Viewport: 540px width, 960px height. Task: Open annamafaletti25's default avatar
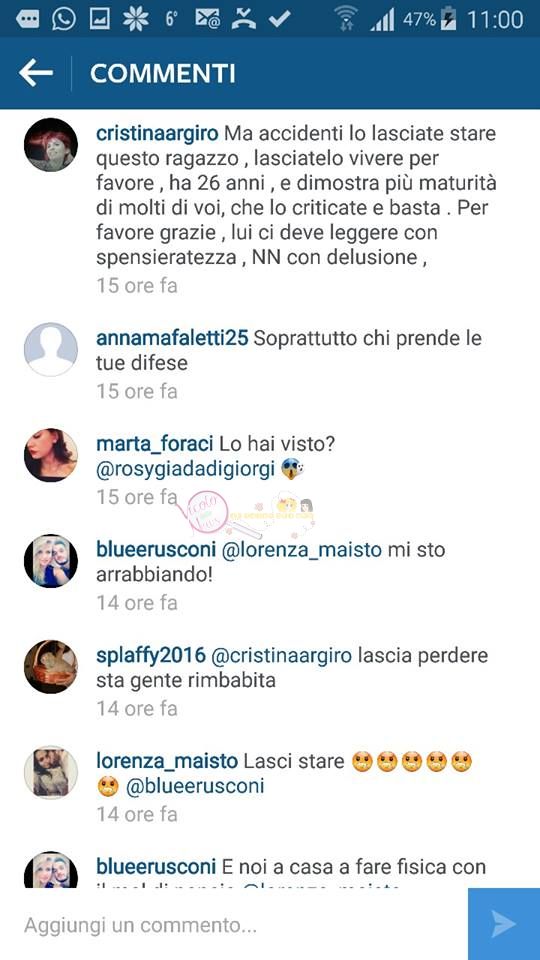(51, 349)
